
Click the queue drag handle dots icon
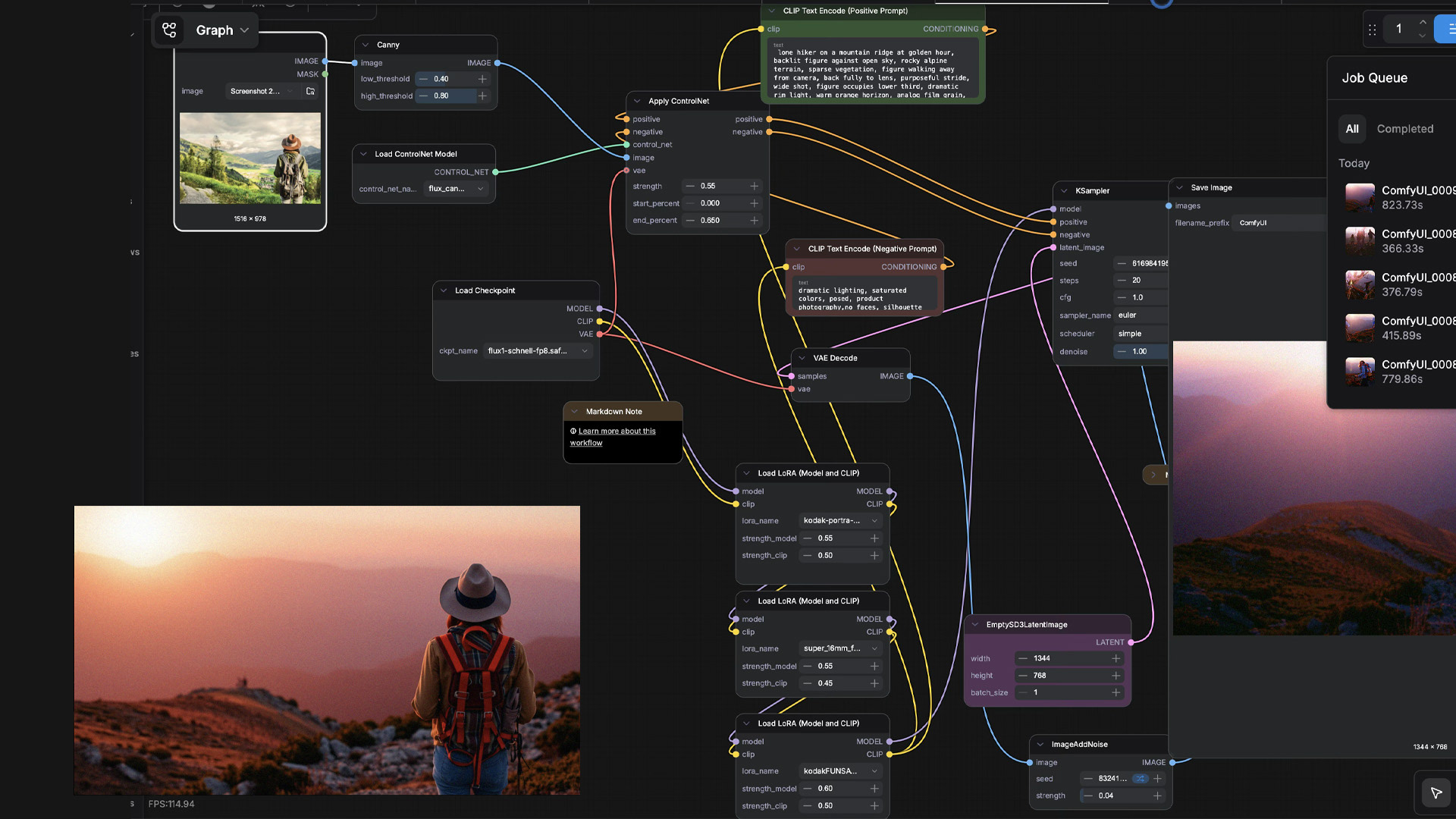pos(1372,30)
